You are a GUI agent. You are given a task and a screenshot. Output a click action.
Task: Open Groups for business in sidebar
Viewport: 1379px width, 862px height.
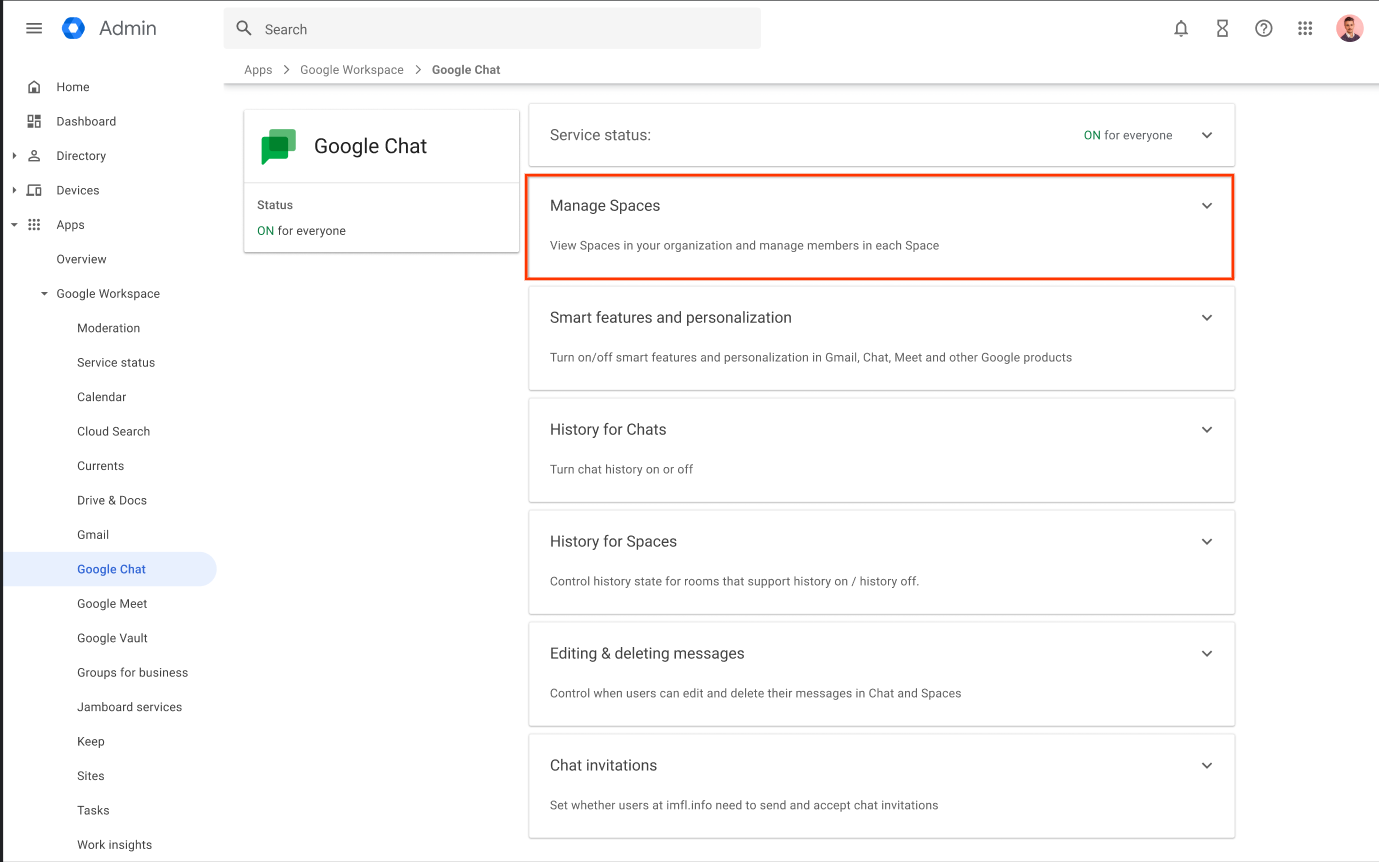(132, 673)
